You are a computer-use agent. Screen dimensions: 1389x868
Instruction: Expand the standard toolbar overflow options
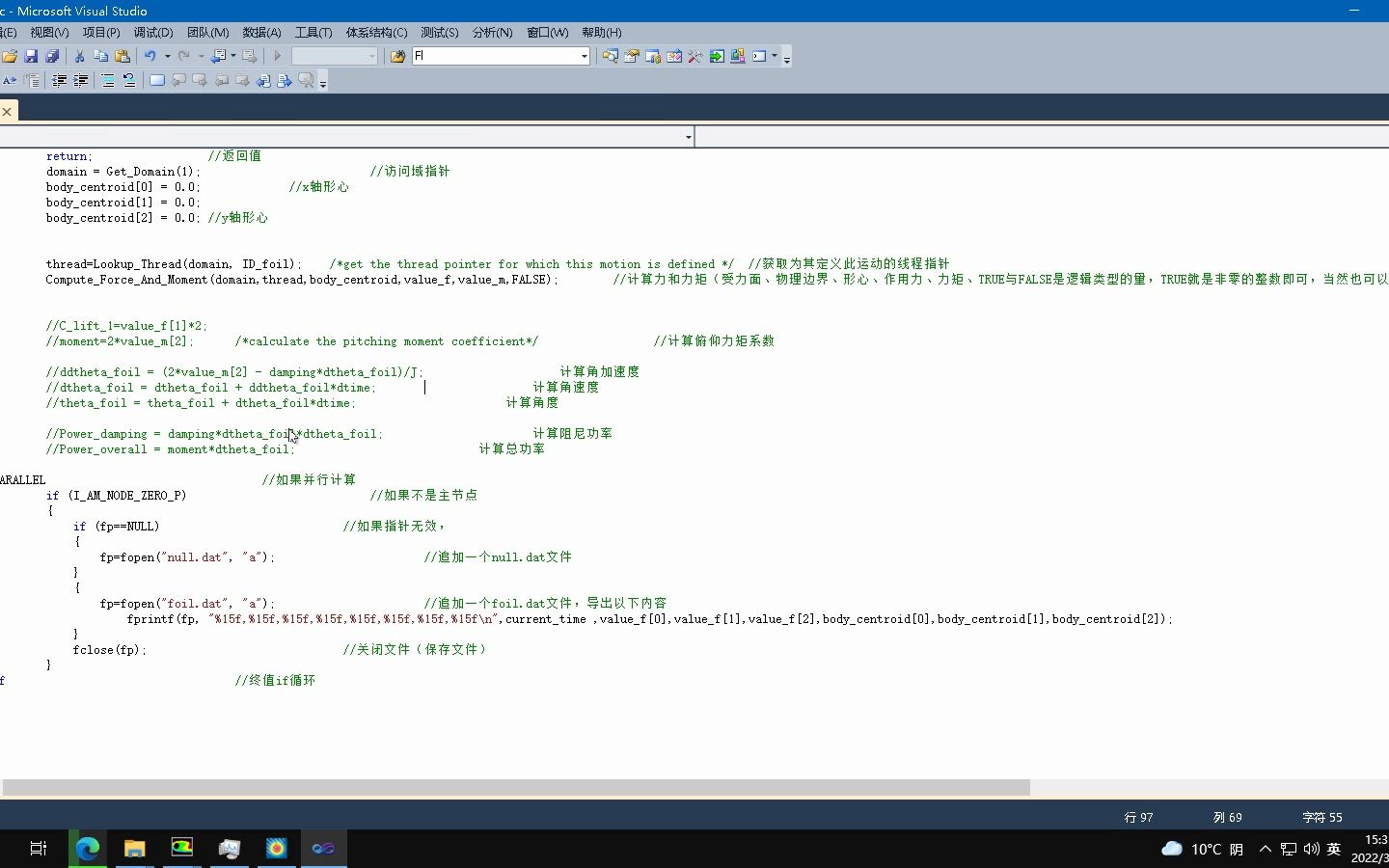coord(787,58)
